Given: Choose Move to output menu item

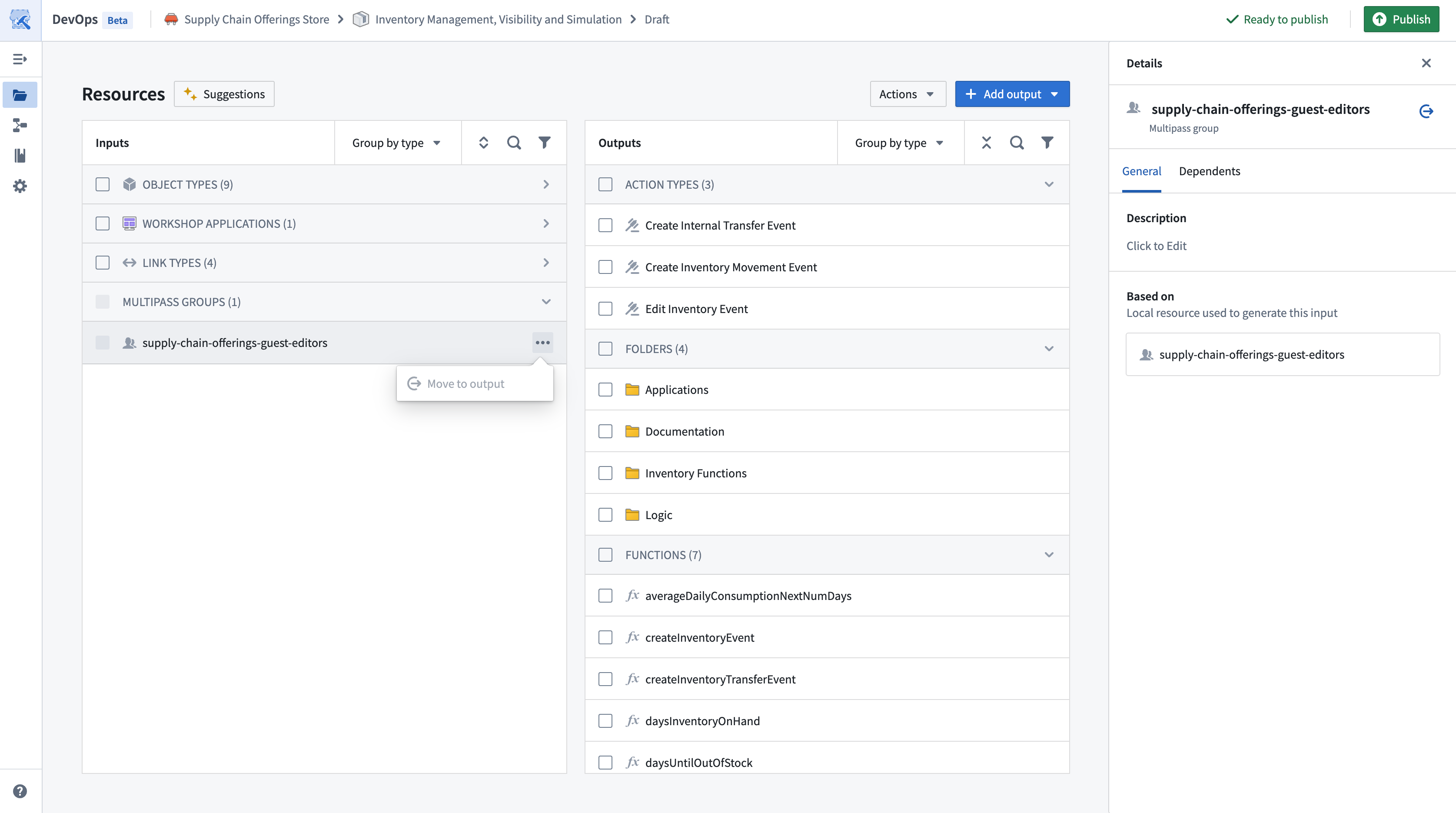Looking at the screenshot, I should click(465, 384).
